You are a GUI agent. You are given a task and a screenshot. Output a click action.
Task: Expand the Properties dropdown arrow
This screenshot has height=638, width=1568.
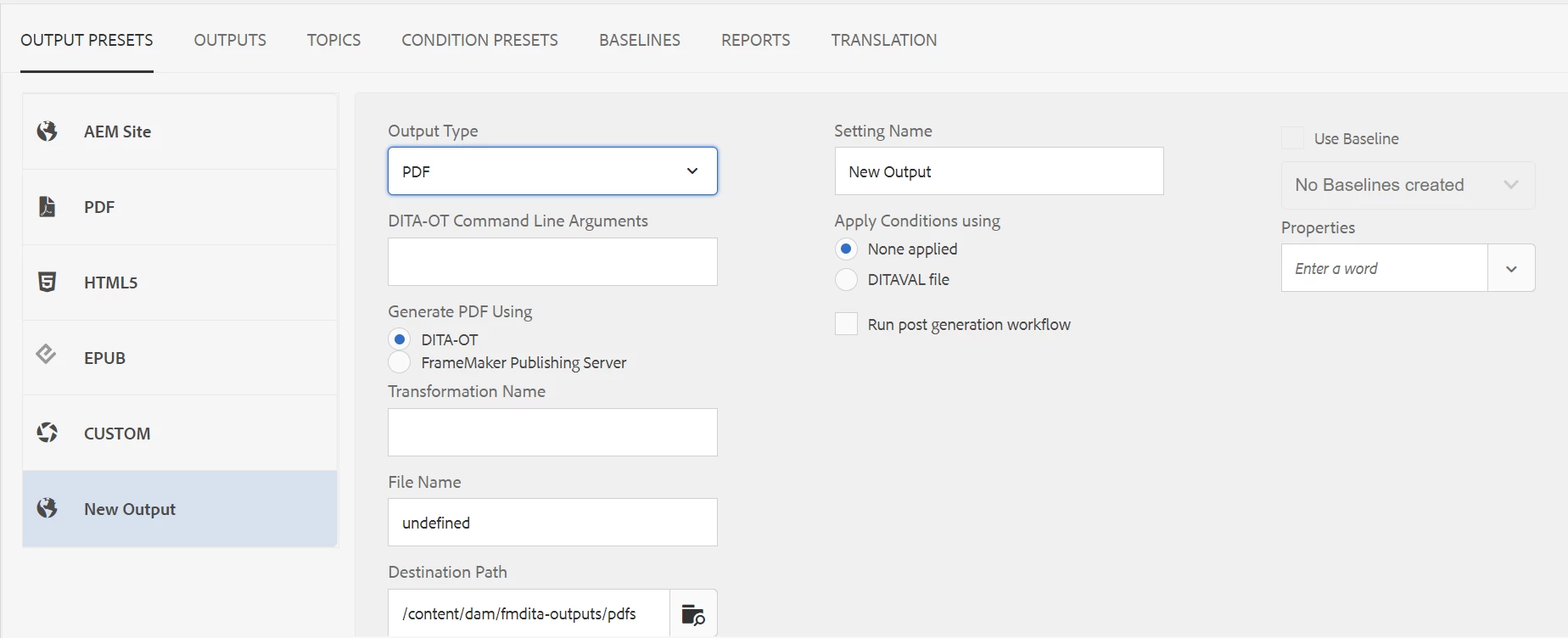[x=1511, y=268]
